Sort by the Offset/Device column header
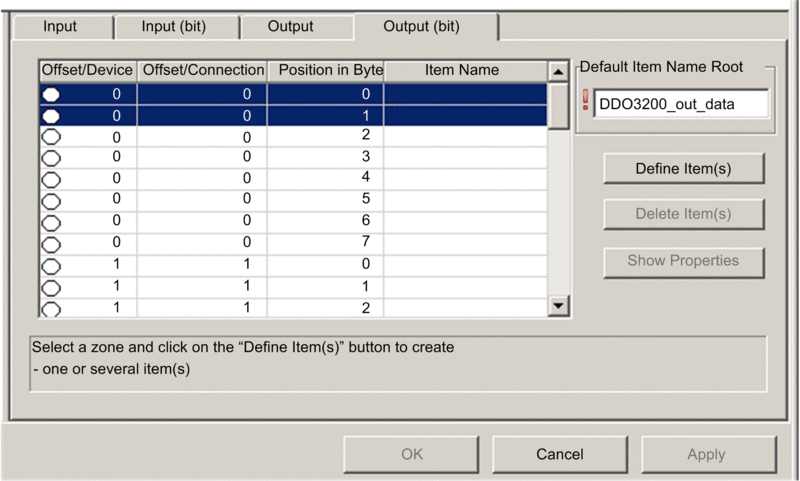Viewport: 800px width, 481px height. pos(88,70)
